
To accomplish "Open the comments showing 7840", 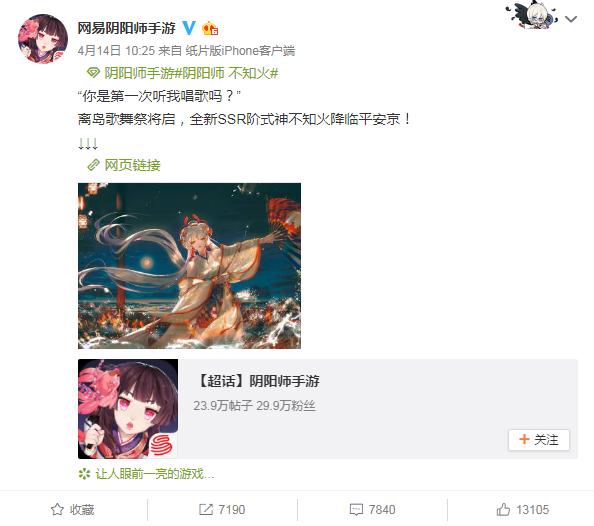I will 372,509.
